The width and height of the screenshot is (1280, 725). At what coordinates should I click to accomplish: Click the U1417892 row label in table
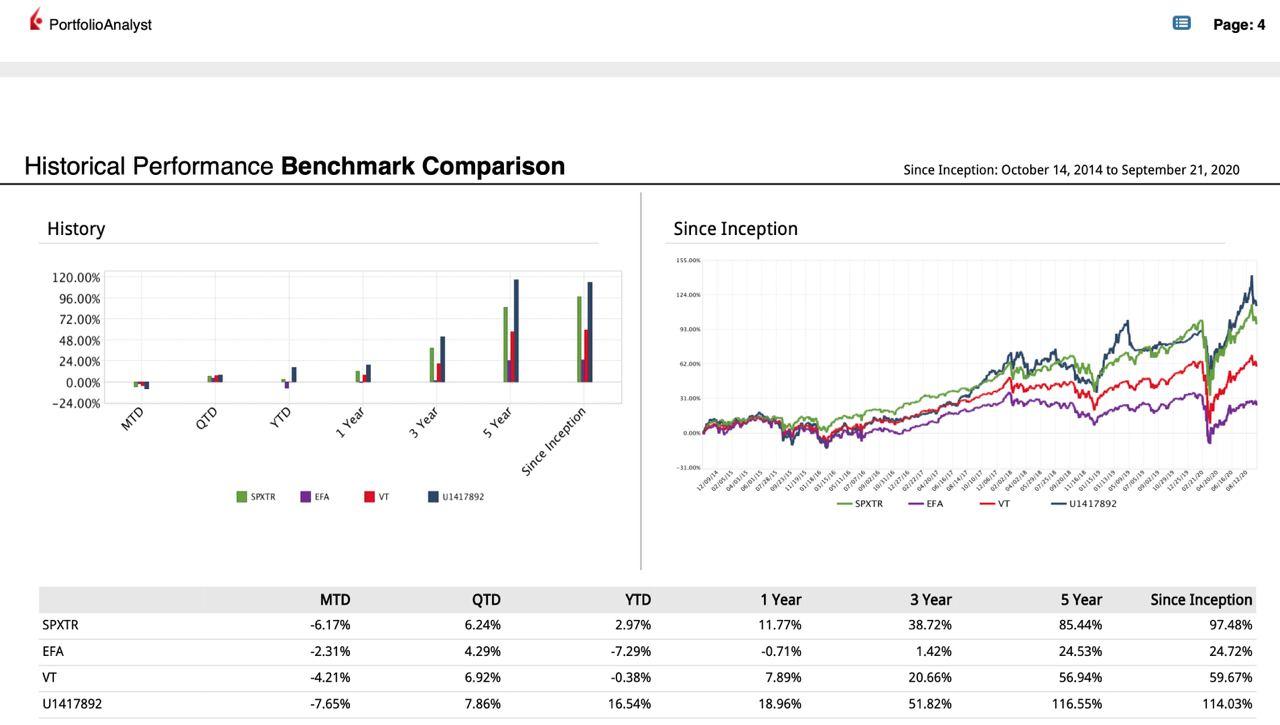(72, 704)
